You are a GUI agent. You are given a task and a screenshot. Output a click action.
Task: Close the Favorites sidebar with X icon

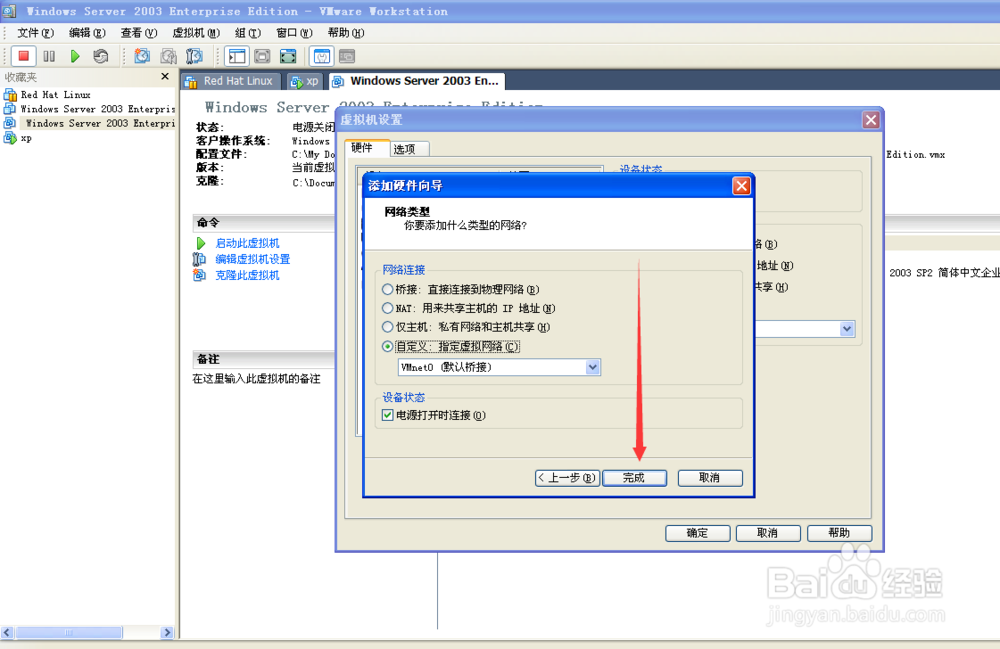(165, 77)
